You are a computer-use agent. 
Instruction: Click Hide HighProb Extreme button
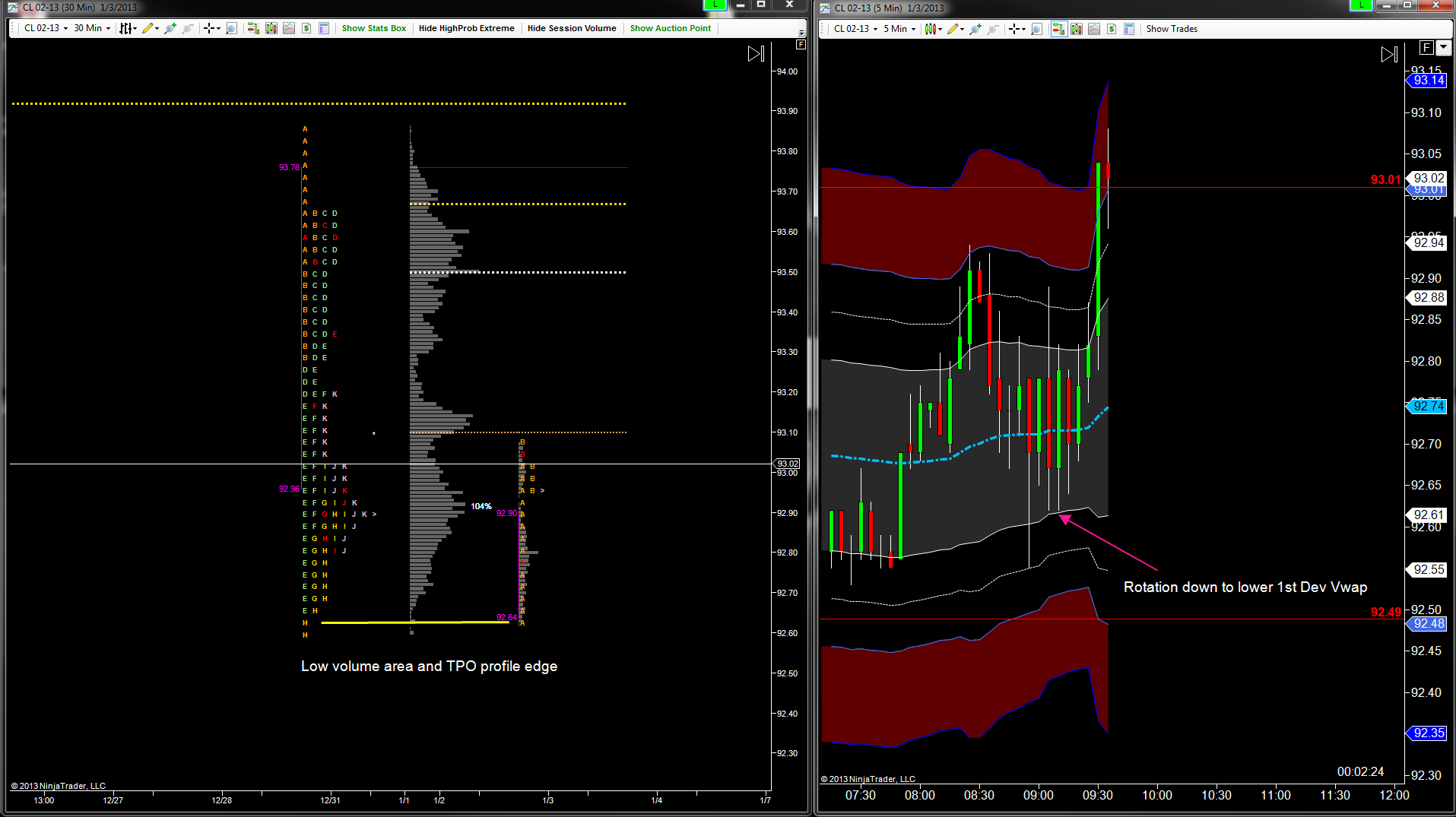[x=466, y=28]
